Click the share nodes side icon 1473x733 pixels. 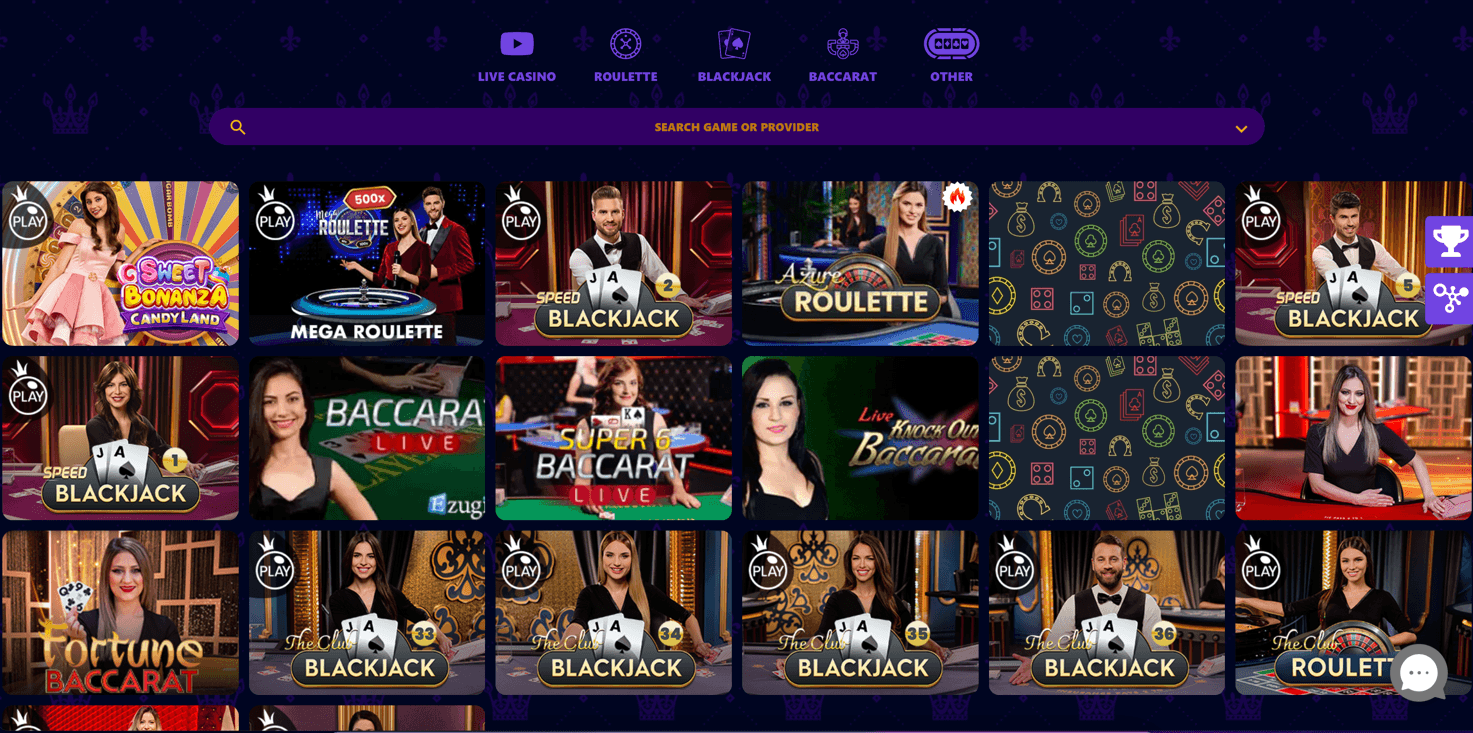[1450, 298]
